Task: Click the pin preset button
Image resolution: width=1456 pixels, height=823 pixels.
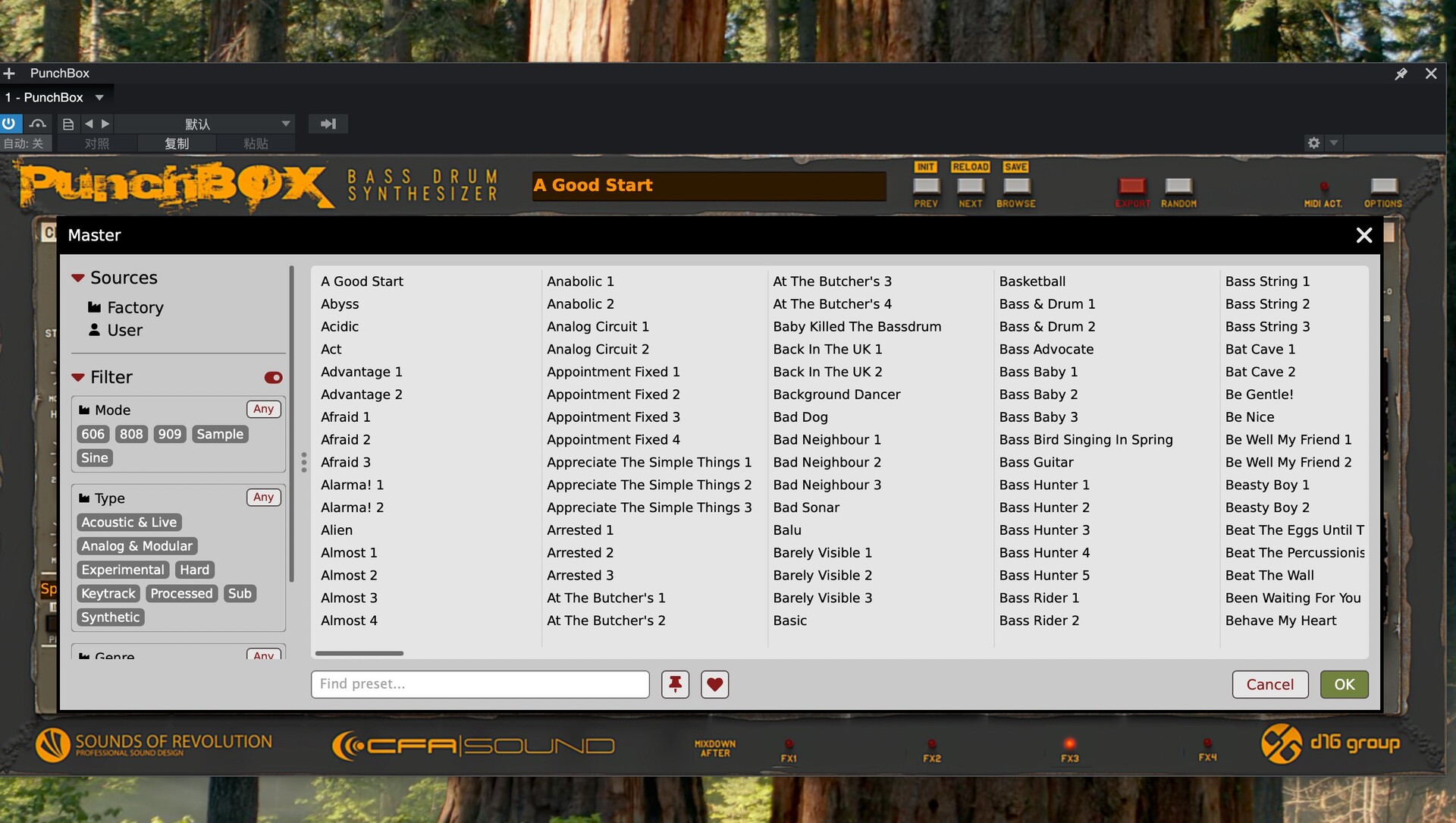Action: coord(675,684)
